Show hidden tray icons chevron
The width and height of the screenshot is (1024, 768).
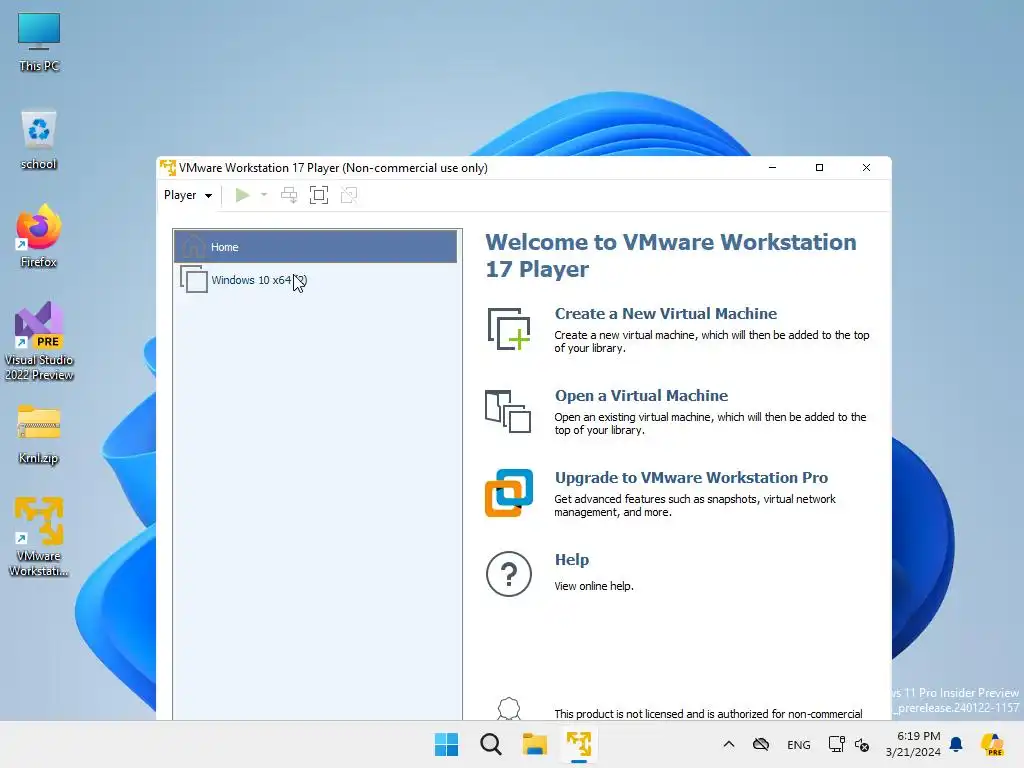[729, 744]
